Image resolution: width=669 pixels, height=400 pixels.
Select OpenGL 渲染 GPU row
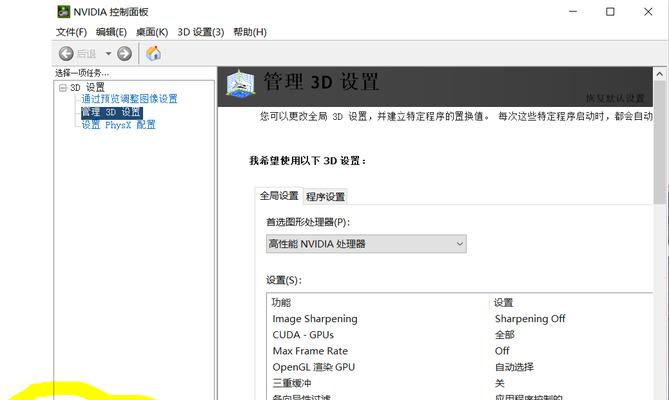pos(314,367)
